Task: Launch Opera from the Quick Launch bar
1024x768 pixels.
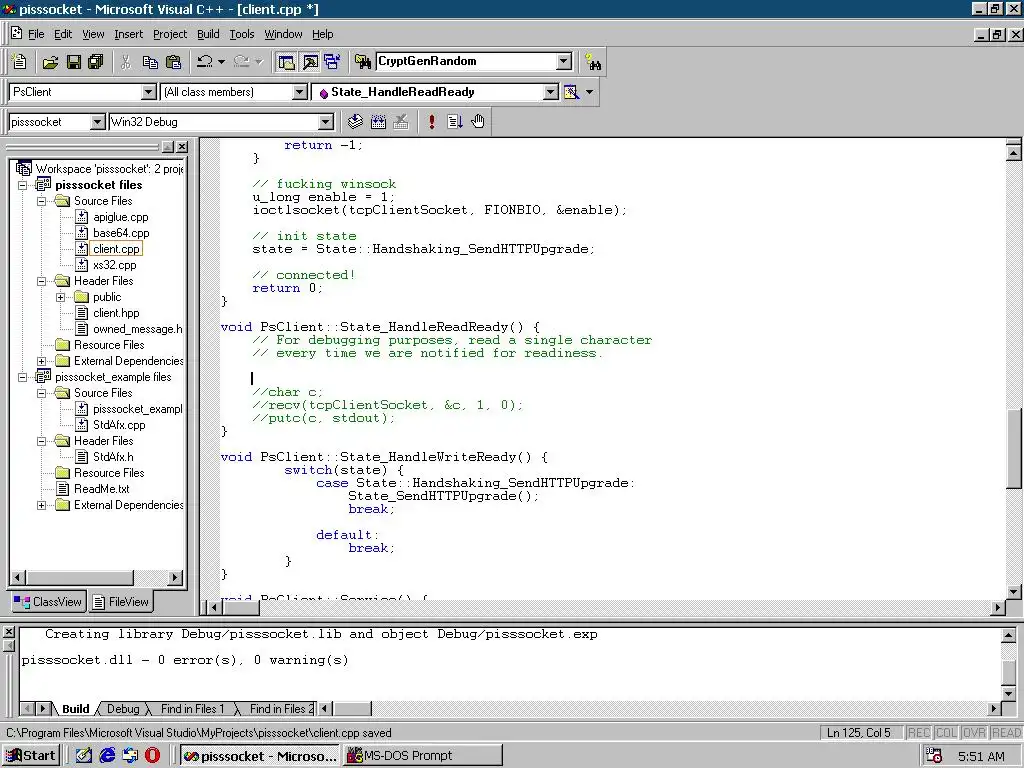Action: point(152,756)
